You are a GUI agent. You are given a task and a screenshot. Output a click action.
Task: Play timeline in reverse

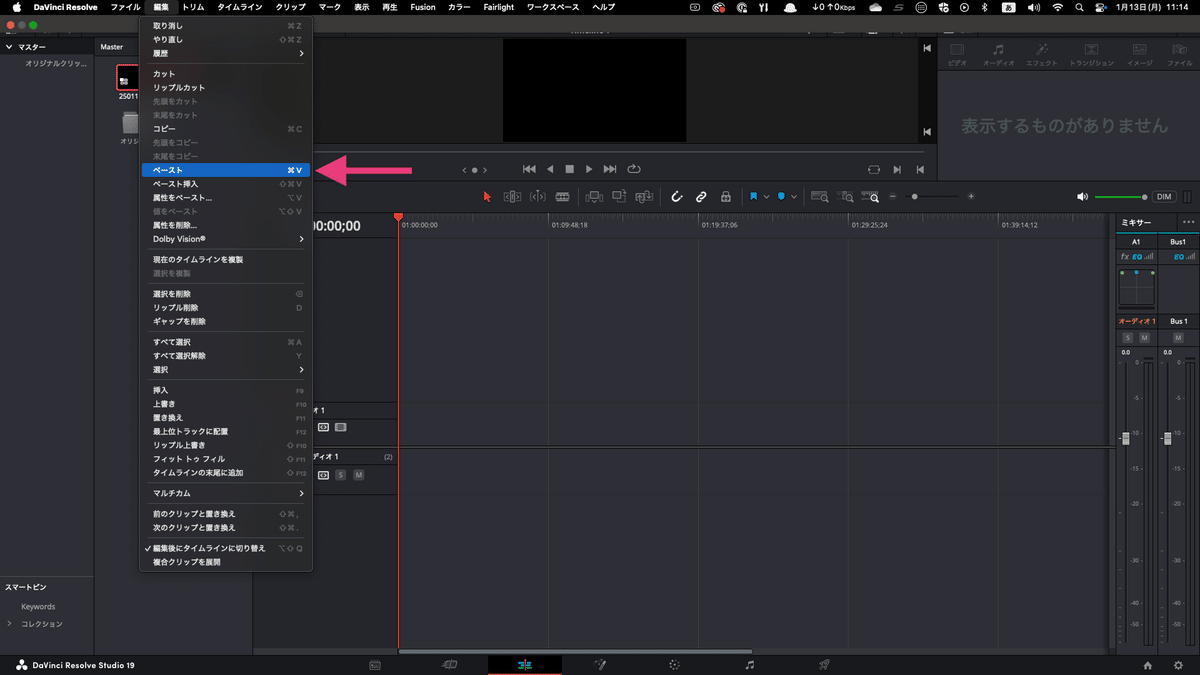click(x=549, y=169)
